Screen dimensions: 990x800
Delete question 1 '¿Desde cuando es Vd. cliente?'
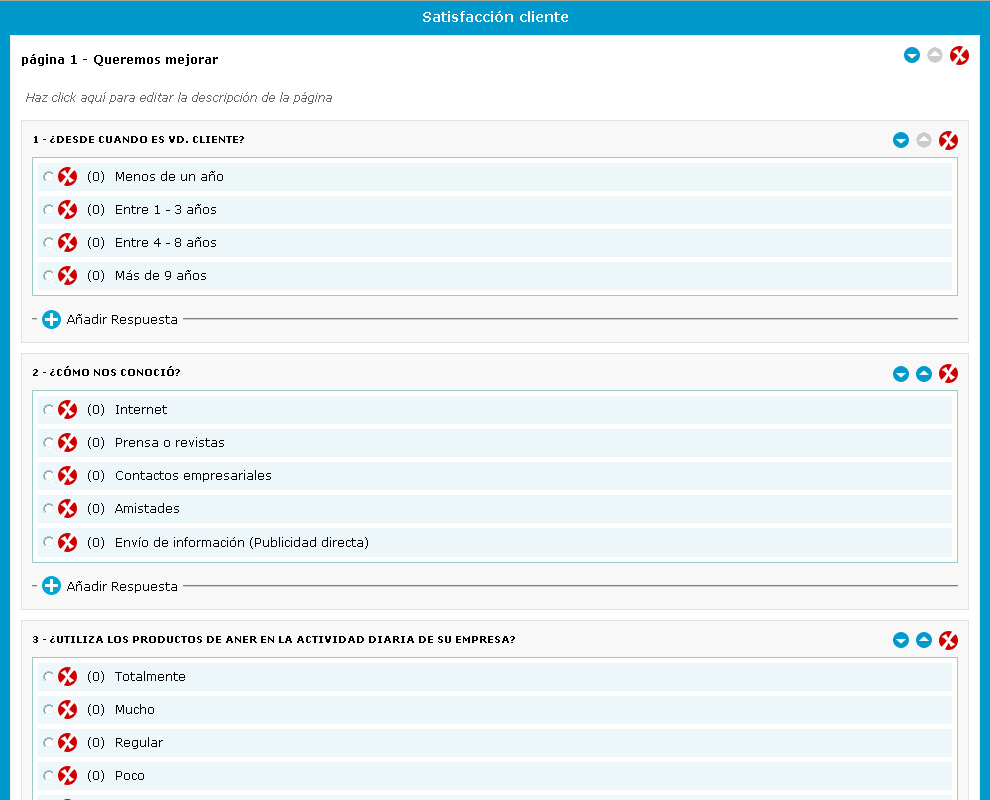tap(948, 140)
